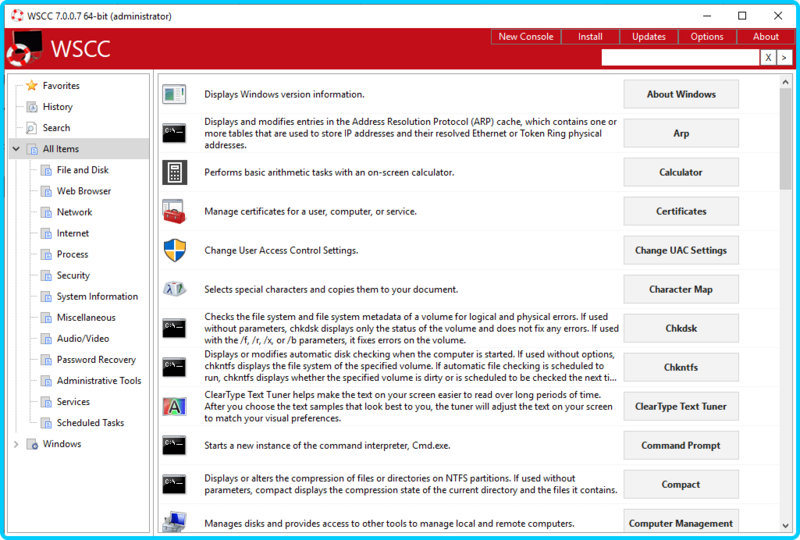Image resolution: width=800 pixels, height=540 pixels.
Task: Click the File and Disk icon
Action: click(46, 170)
